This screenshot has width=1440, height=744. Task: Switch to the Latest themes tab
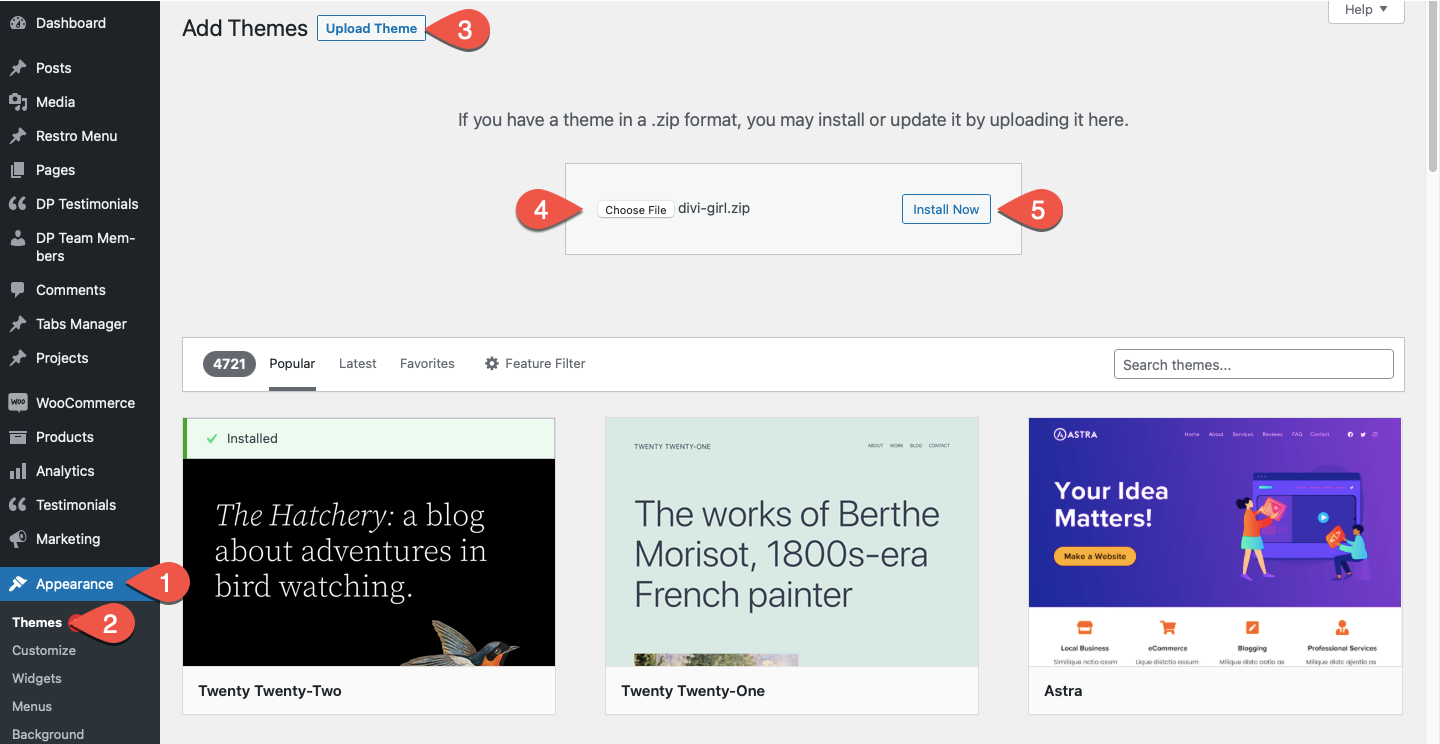click(x=357, y=363)
